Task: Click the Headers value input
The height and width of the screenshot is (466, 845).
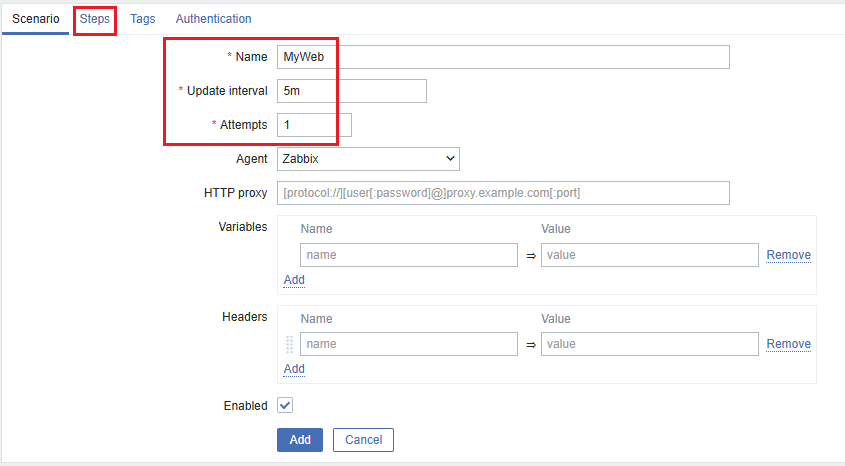Action: pos(649,344)
